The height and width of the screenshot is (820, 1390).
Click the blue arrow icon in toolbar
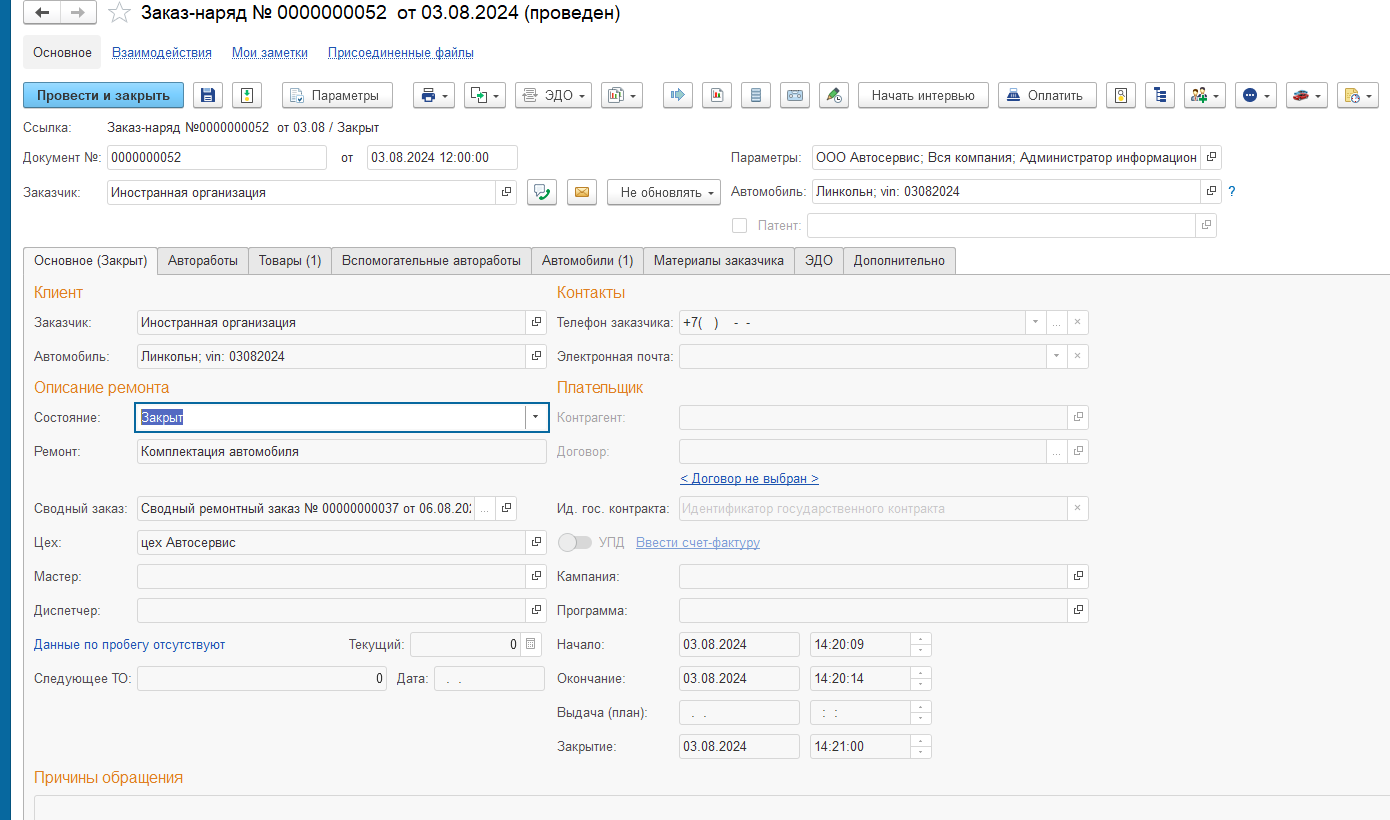pyautogui.click(x=677, y=95)
